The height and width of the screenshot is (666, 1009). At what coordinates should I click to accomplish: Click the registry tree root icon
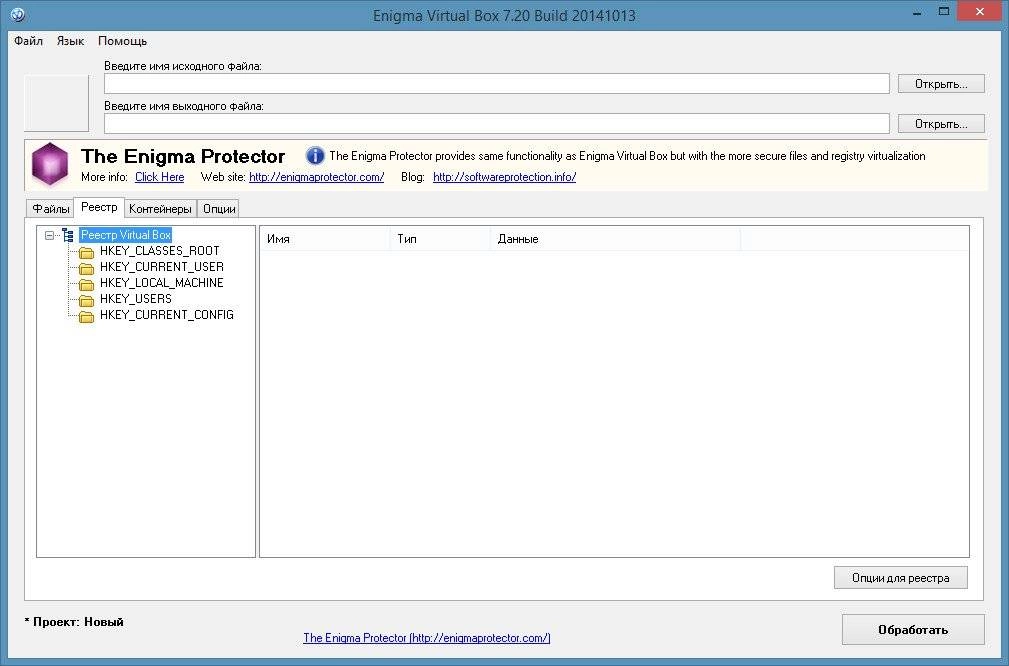coord(68,235)
